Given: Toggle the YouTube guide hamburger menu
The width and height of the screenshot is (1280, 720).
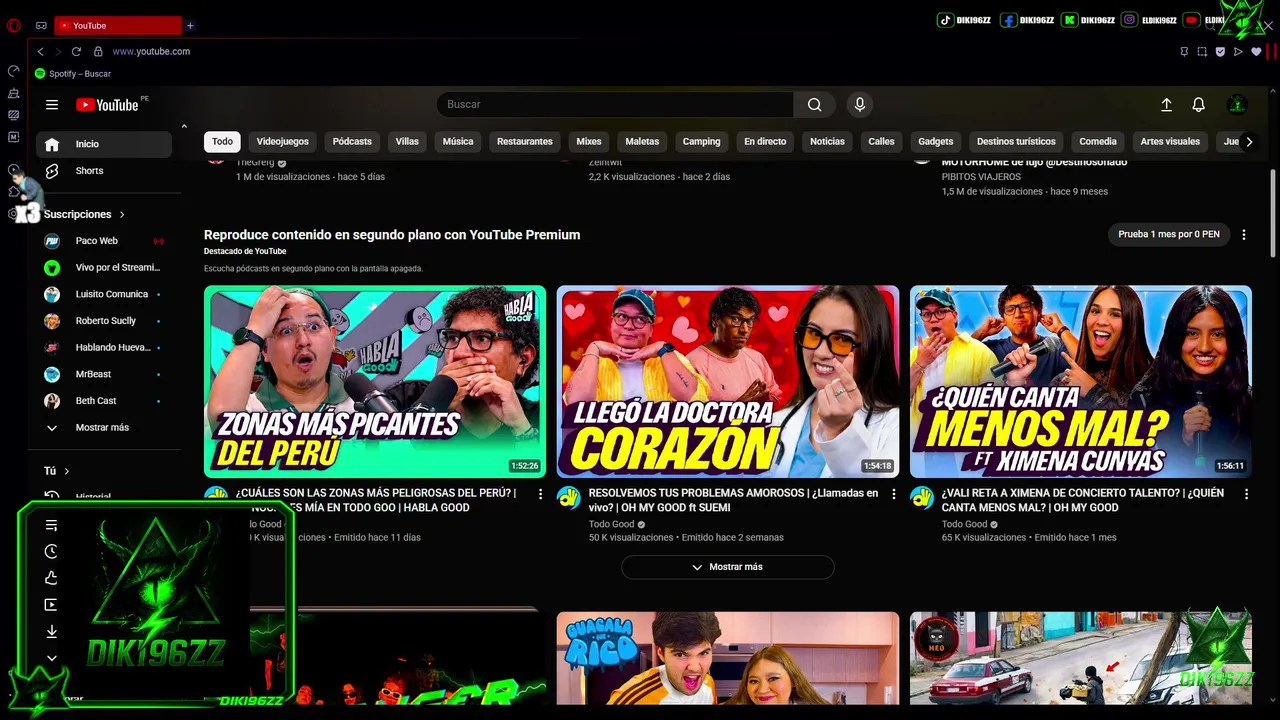Looking at the screenshot, I should click(52, 104).
